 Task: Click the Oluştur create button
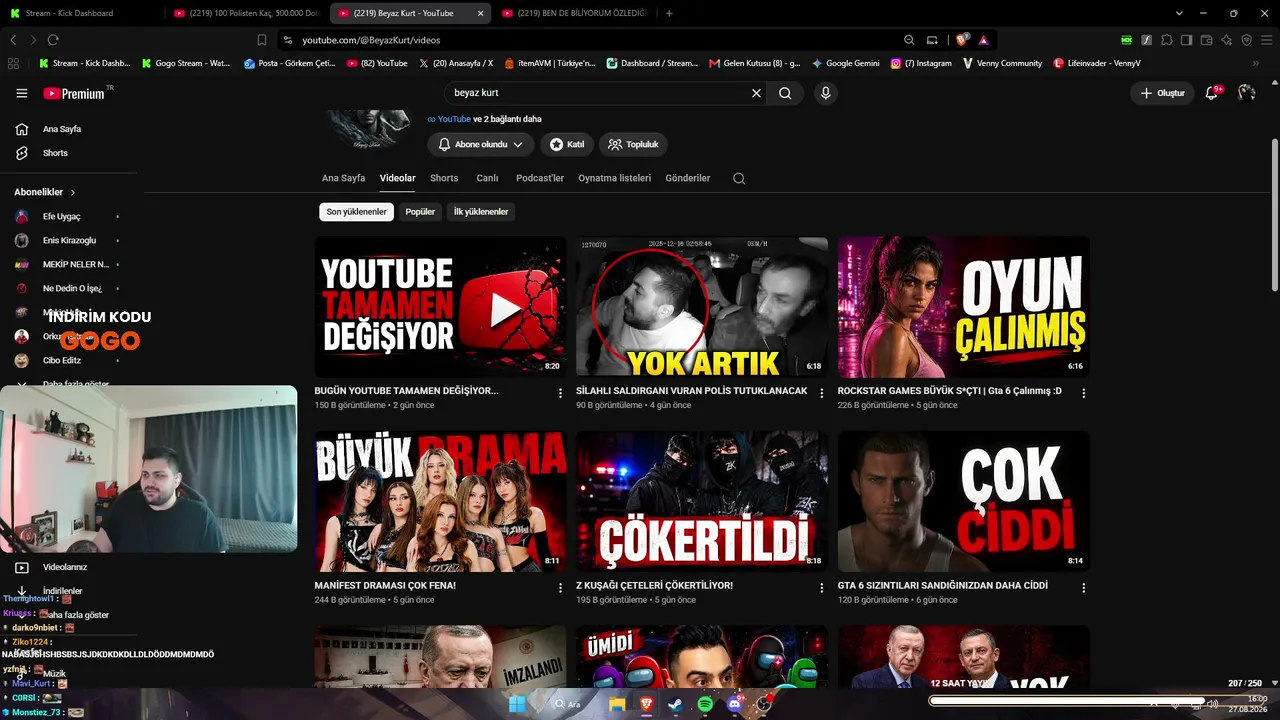[1162, 93]
